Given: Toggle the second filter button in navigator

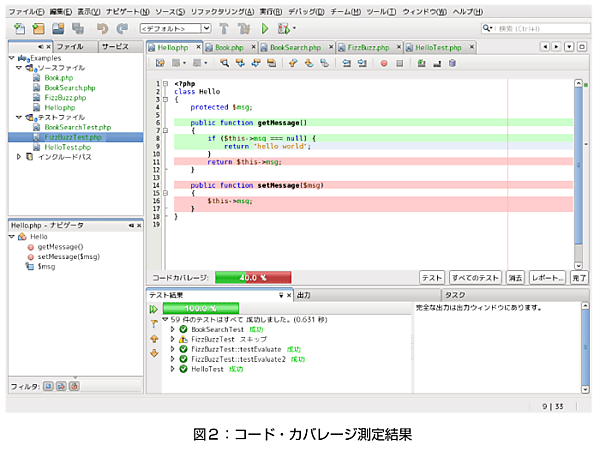Looking at the screenshot, I should (61, 385).
